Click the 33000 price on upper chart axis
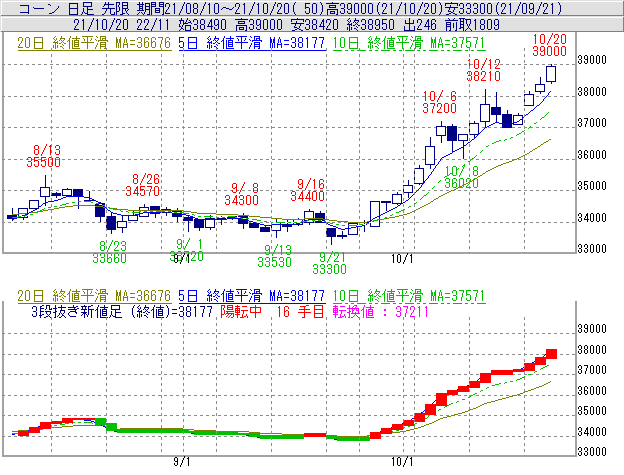Viewport: 624px width, 475px height. (592, 249)
